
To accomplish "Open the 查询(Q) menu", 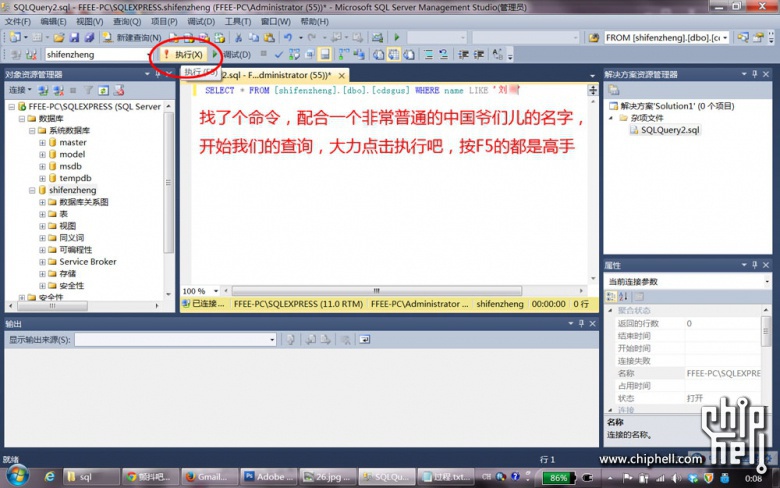I will coord(127,21).
